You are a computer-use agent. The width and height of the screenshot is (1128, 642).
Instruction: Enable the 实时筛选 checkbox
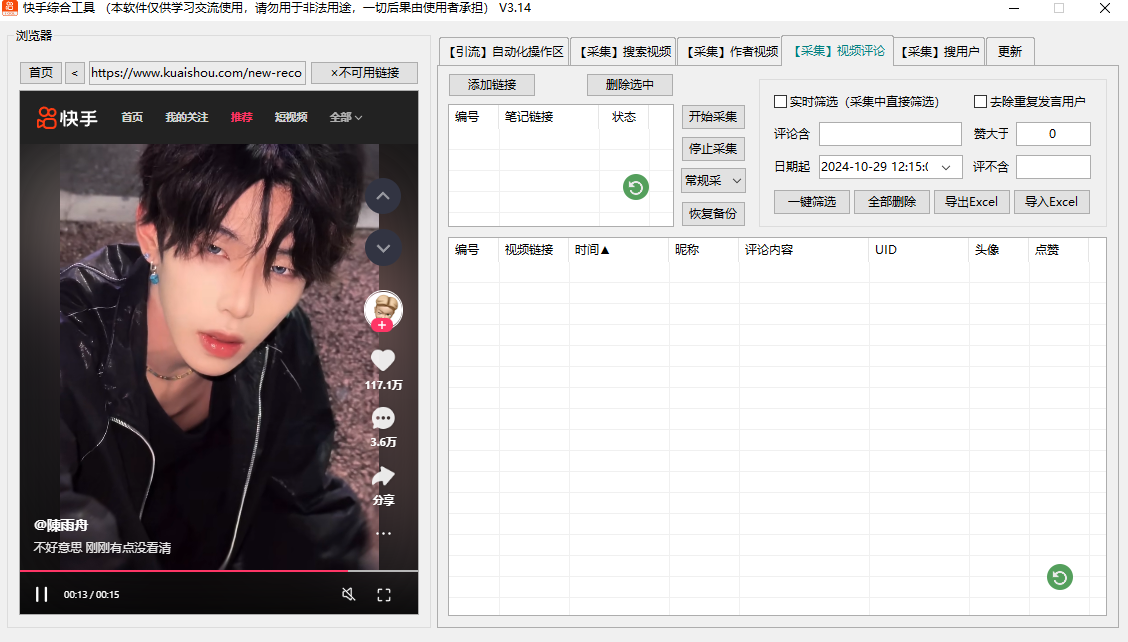point(781,102)
